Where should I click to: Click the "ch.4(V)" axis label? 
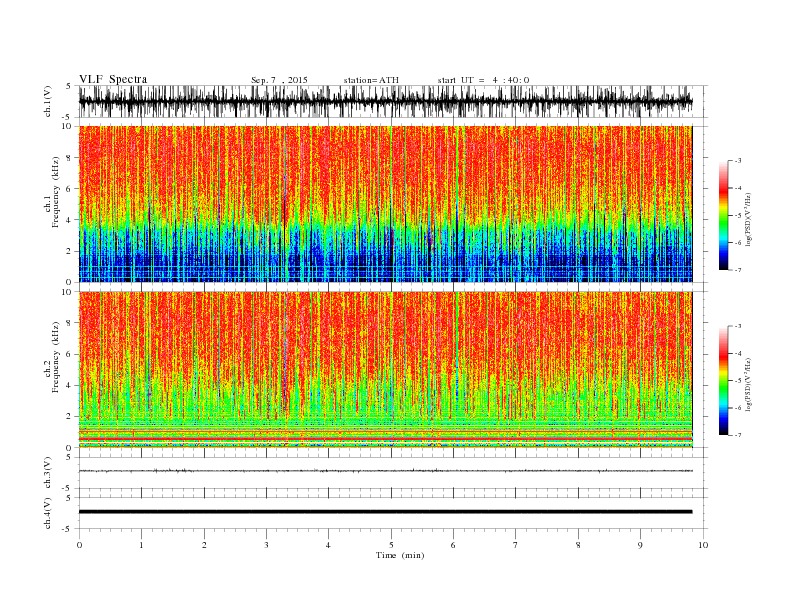point(48,513)
